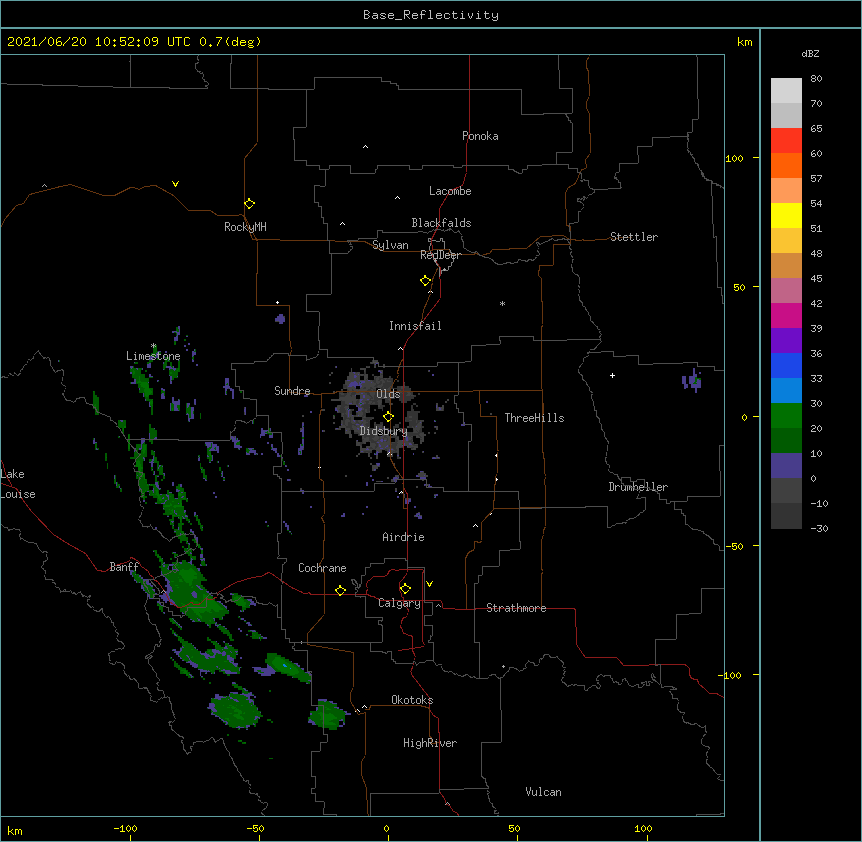Select the Airdrie city label
Viewport: 862px width, 842px height.
coord(403,537)
